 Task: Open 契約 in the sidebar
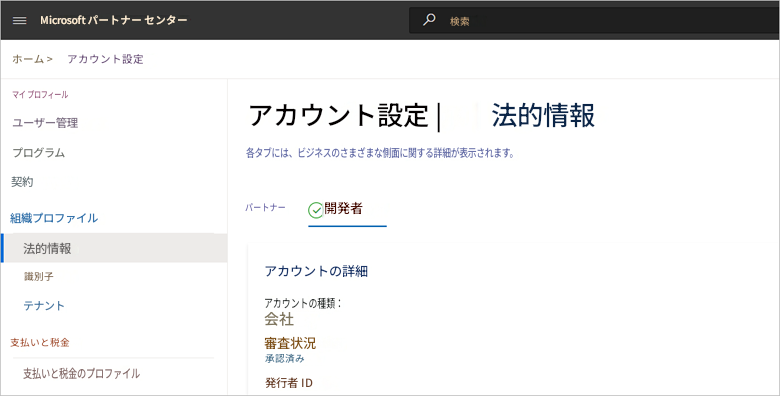22,182
